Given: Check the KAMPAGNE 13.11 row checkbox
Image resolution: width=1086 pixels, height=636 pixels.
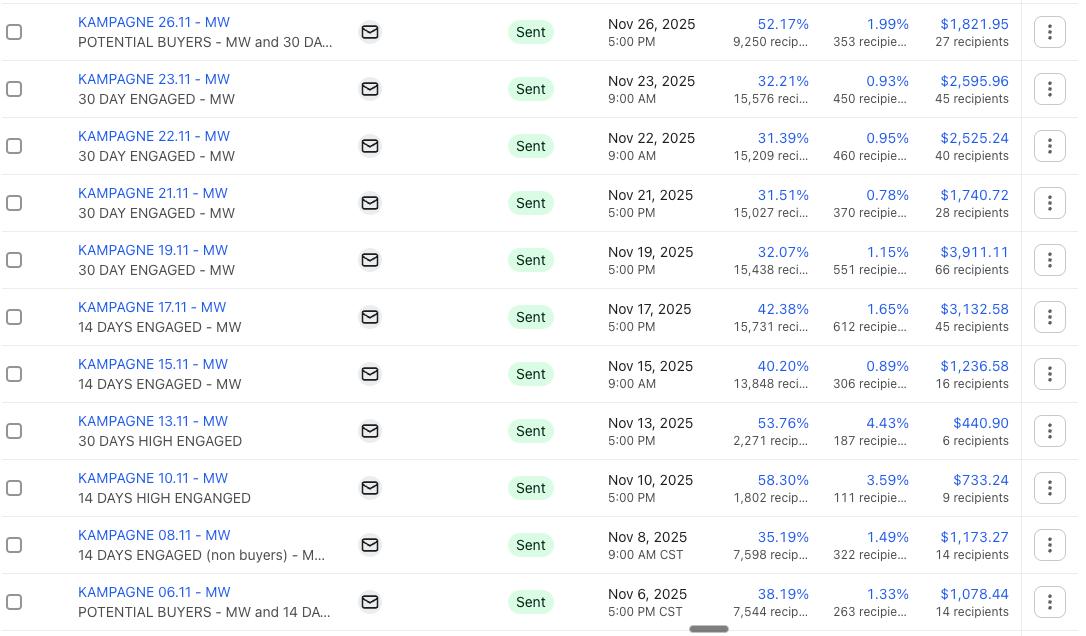Looking at the screenshot, I should coord(14,431).
